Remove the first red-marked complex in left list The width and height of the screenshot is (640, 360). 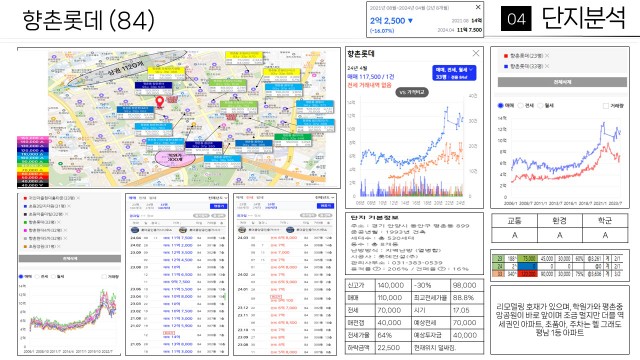coord(78,198)
